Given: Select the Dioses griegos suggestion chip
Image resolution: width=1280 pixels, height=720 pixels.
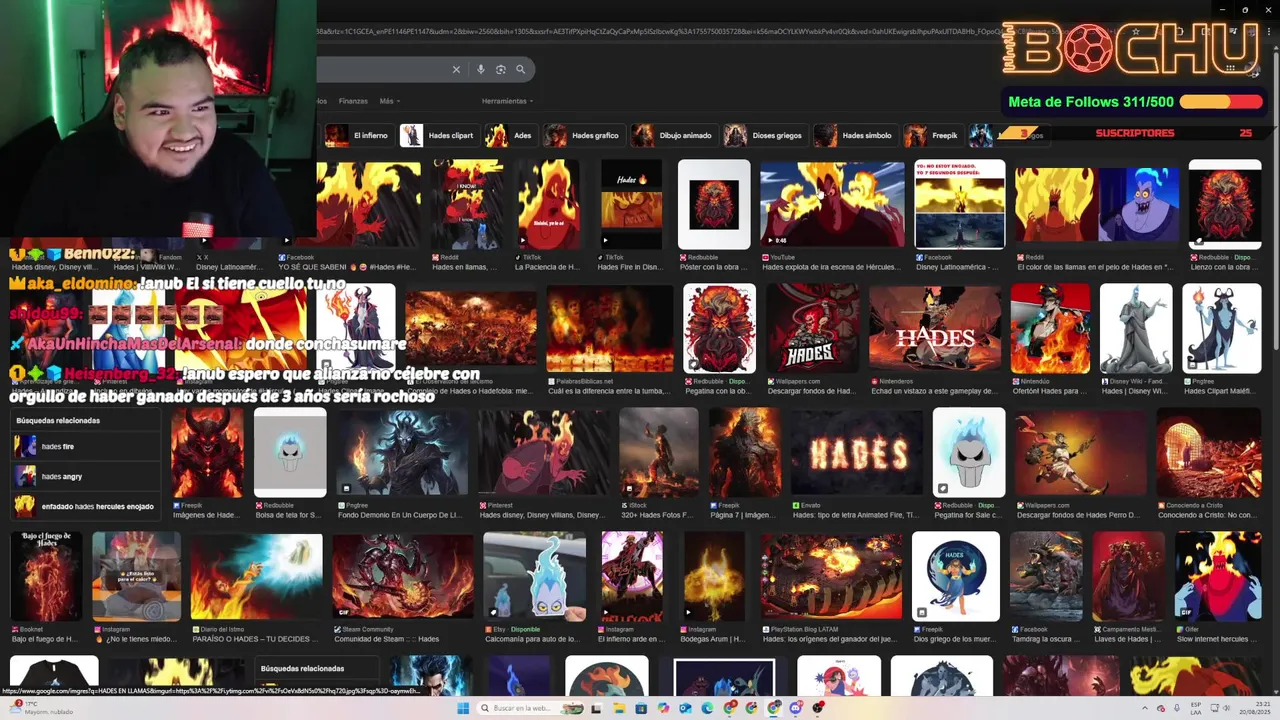Looking at the screenshot, I should 765,135.
